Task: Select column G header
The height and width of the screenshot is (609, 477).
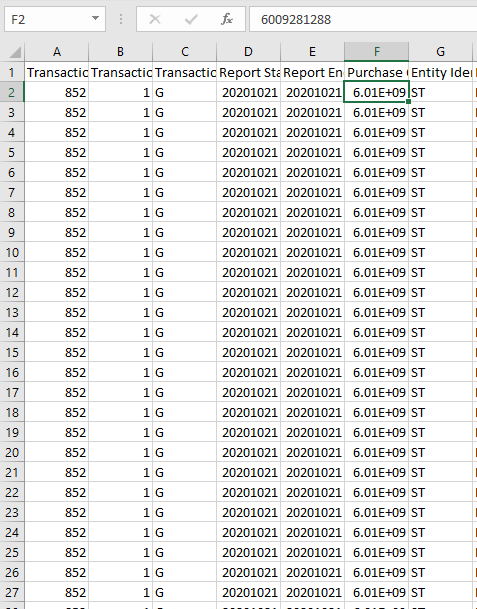Action: point(440,52)
